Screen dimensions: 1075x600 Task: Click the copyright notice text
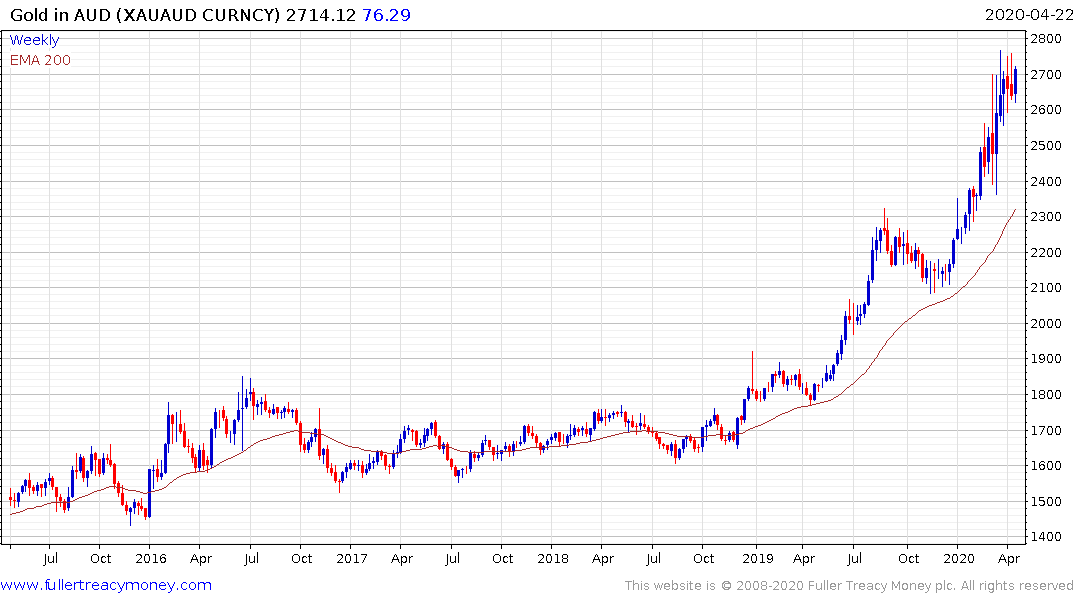(849, 586)
